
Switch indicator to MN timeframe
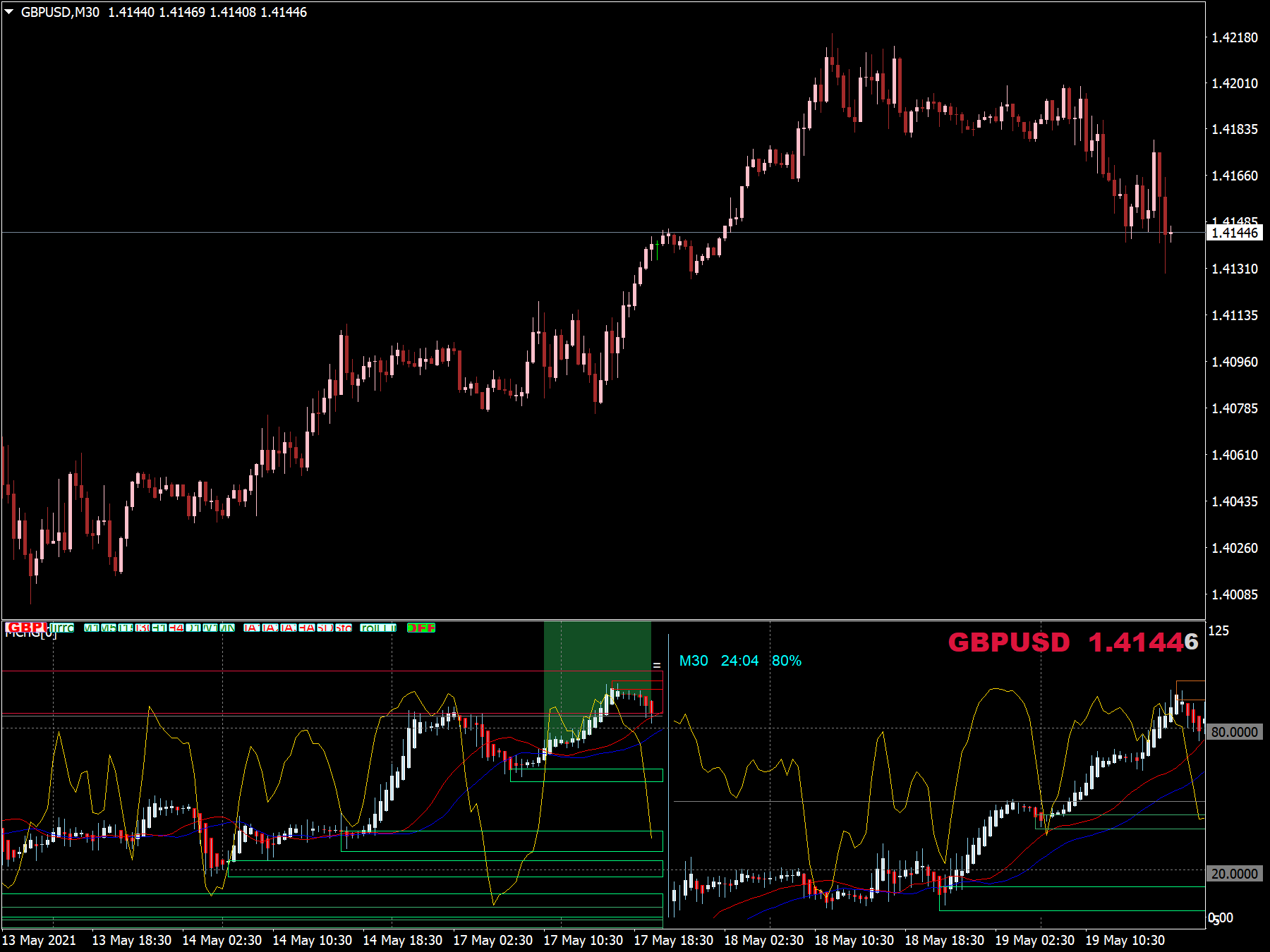pyautogui.click(x=227, y=628)
